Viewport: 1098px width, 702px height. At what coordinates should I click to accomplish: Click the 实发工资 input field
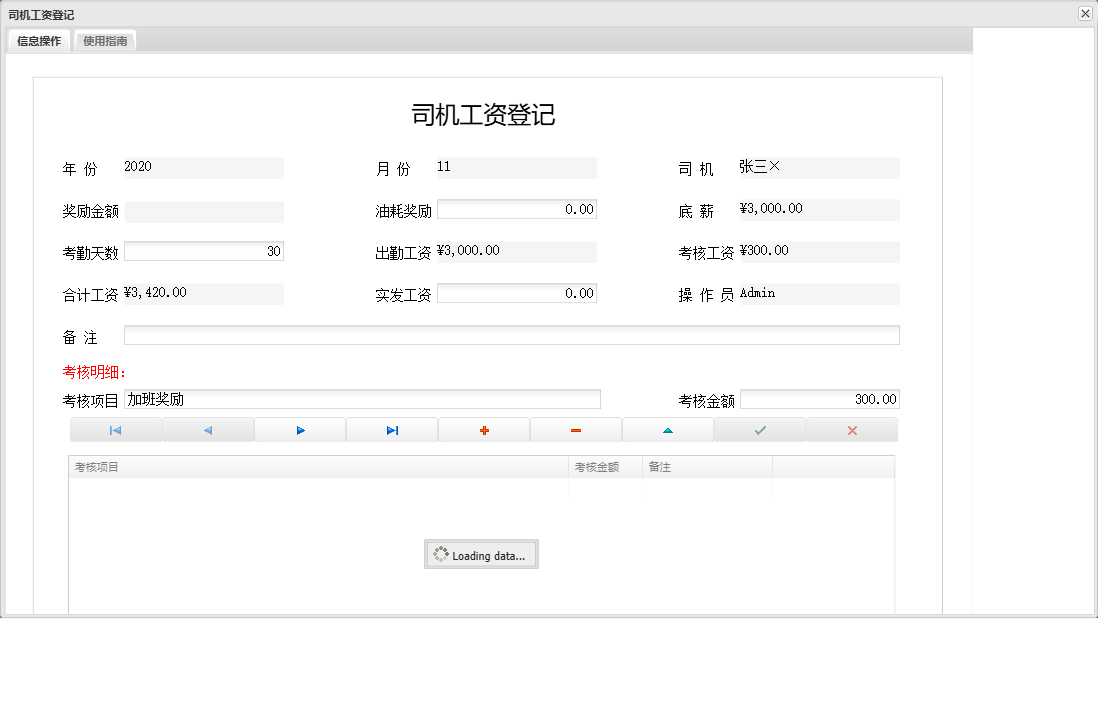[x=516, y=292]
